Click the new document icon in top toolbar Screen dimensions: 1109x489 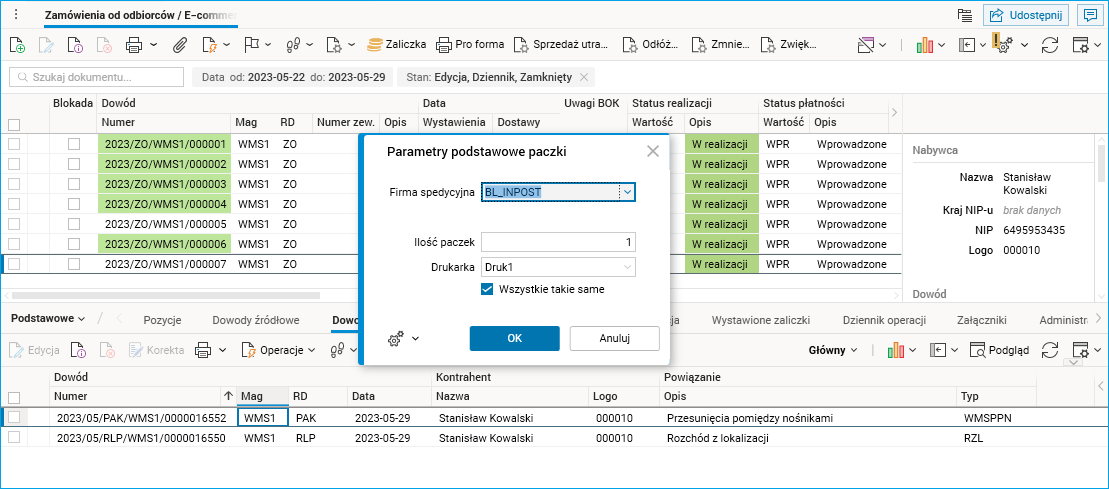click(x=17, y=45)
